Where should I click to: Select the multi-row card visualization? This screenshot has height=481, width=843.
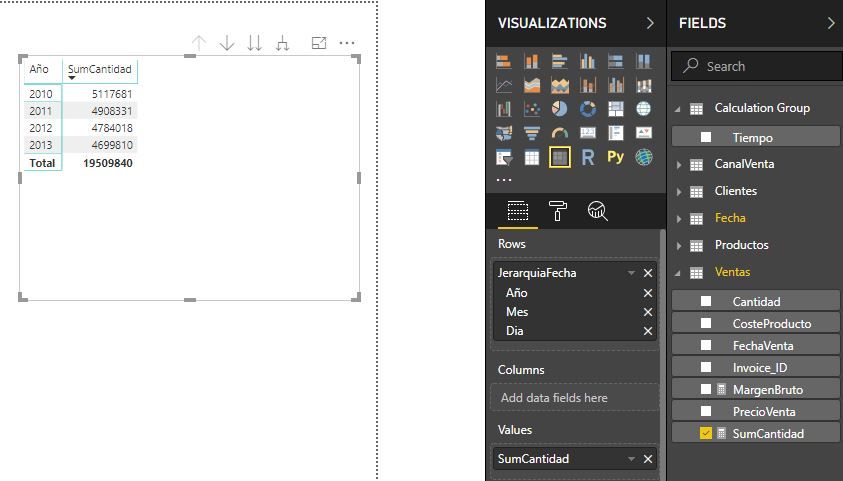point(616,133)
